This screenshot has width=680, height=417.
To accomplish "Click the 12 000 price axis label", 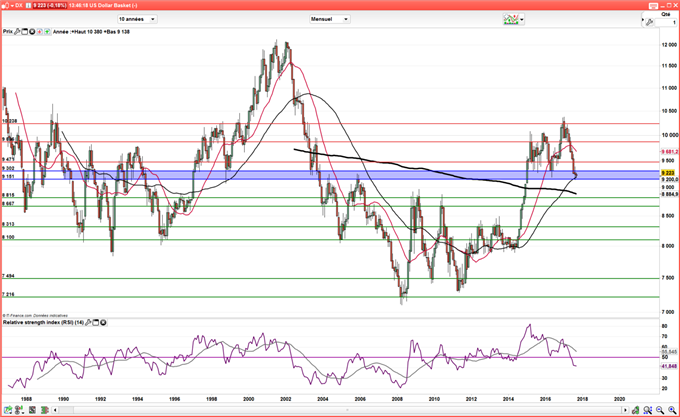I will pyautogui.click(x=669, y=45).
